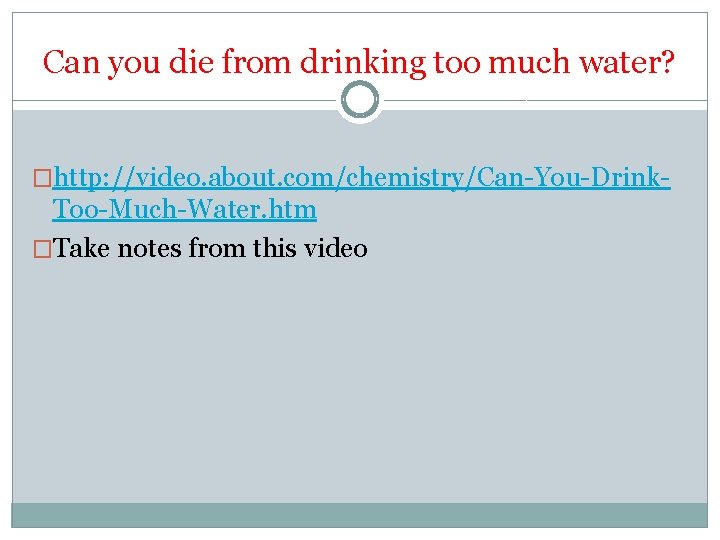The height and width of the screenshot is (540, 720).
Task: Click the divider line left of the ring
Action: (175, 100)
